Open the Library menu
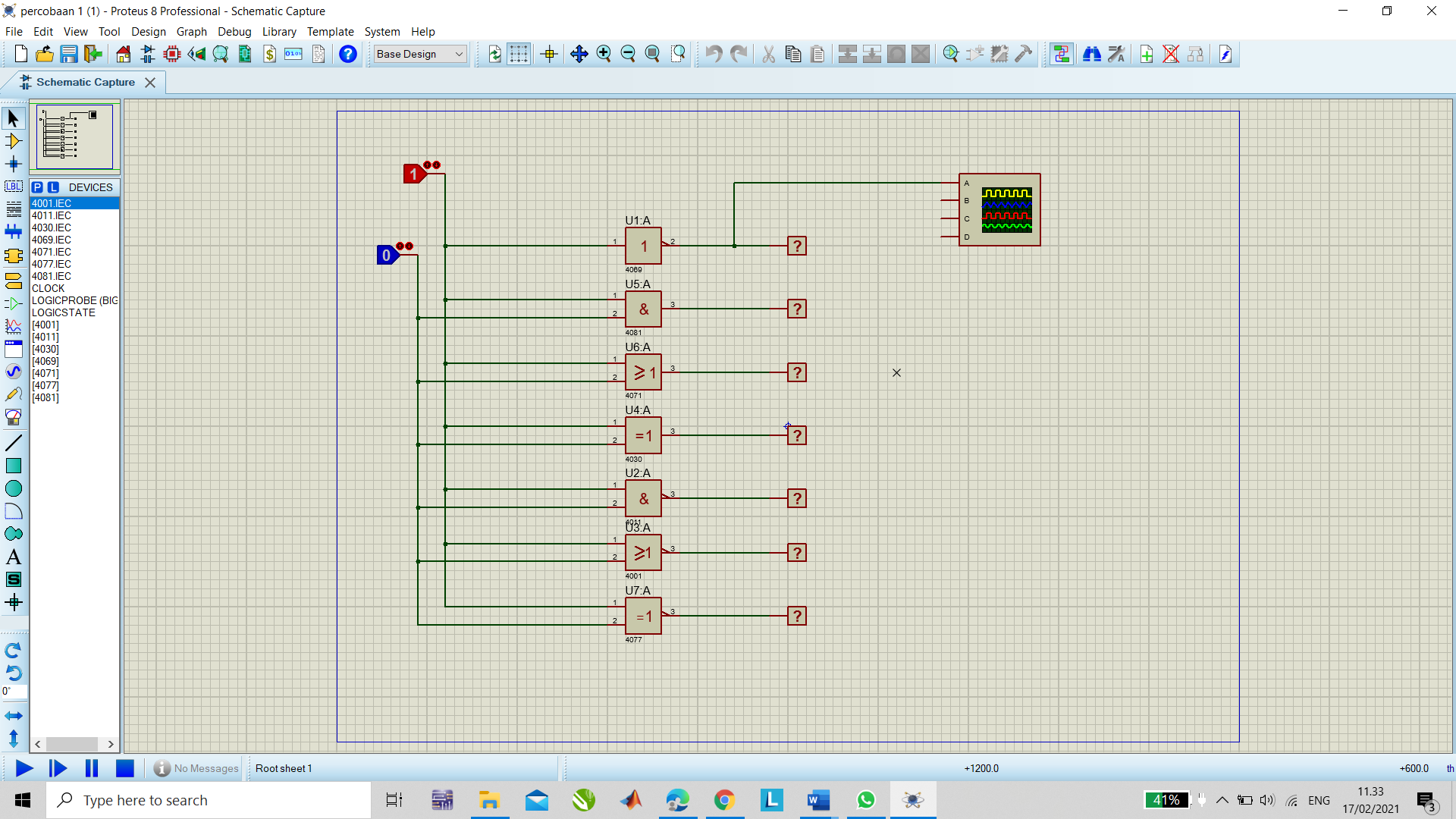The height and width of the screenshot is (819, 1456). [278, 31]
